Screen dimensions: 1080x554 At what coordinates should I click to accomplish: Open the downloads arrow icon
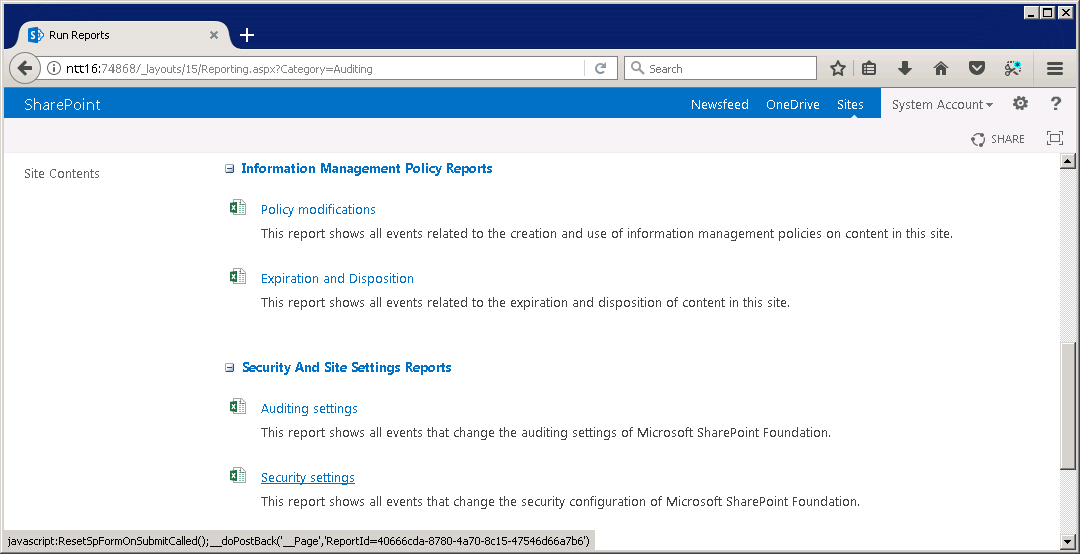[905, 68]
